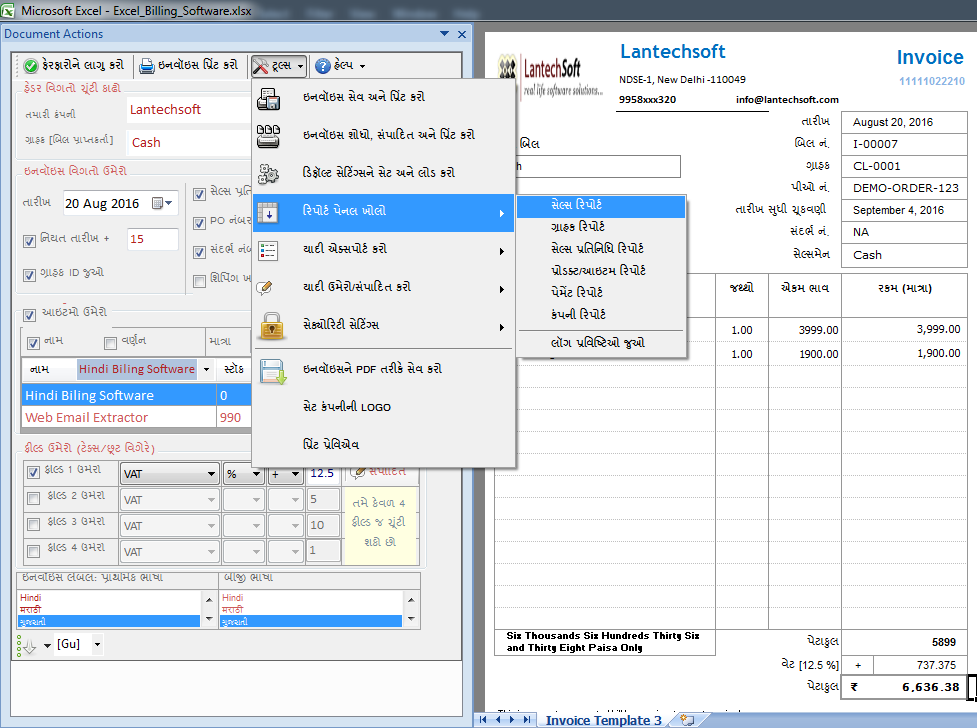Image resolution: width=977 pixels, height=728 pixels.
Task: Open the Hindi Biling Software name dropdown
Action: 206,370
